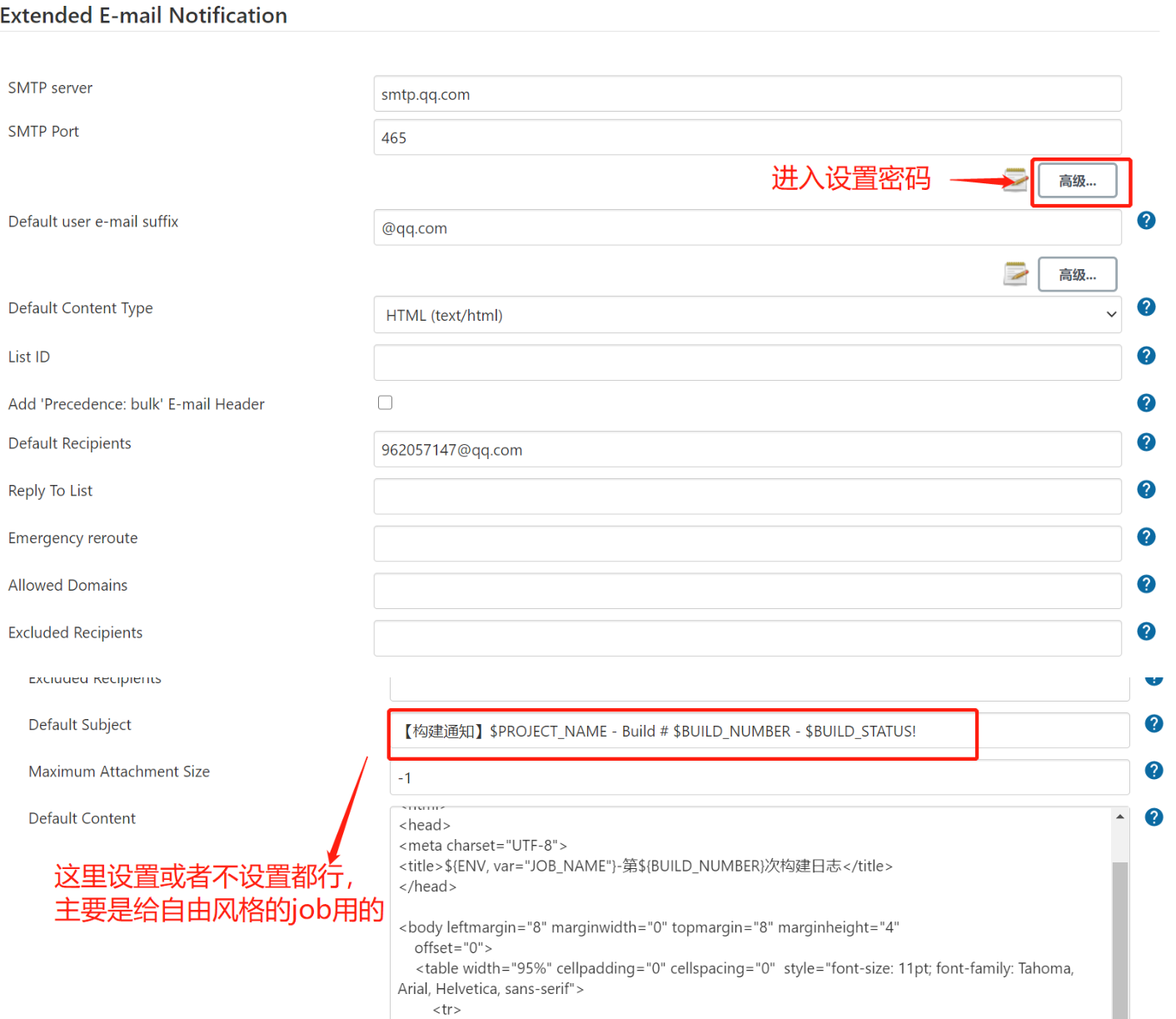Click help icon beside List ID field

1146,356
